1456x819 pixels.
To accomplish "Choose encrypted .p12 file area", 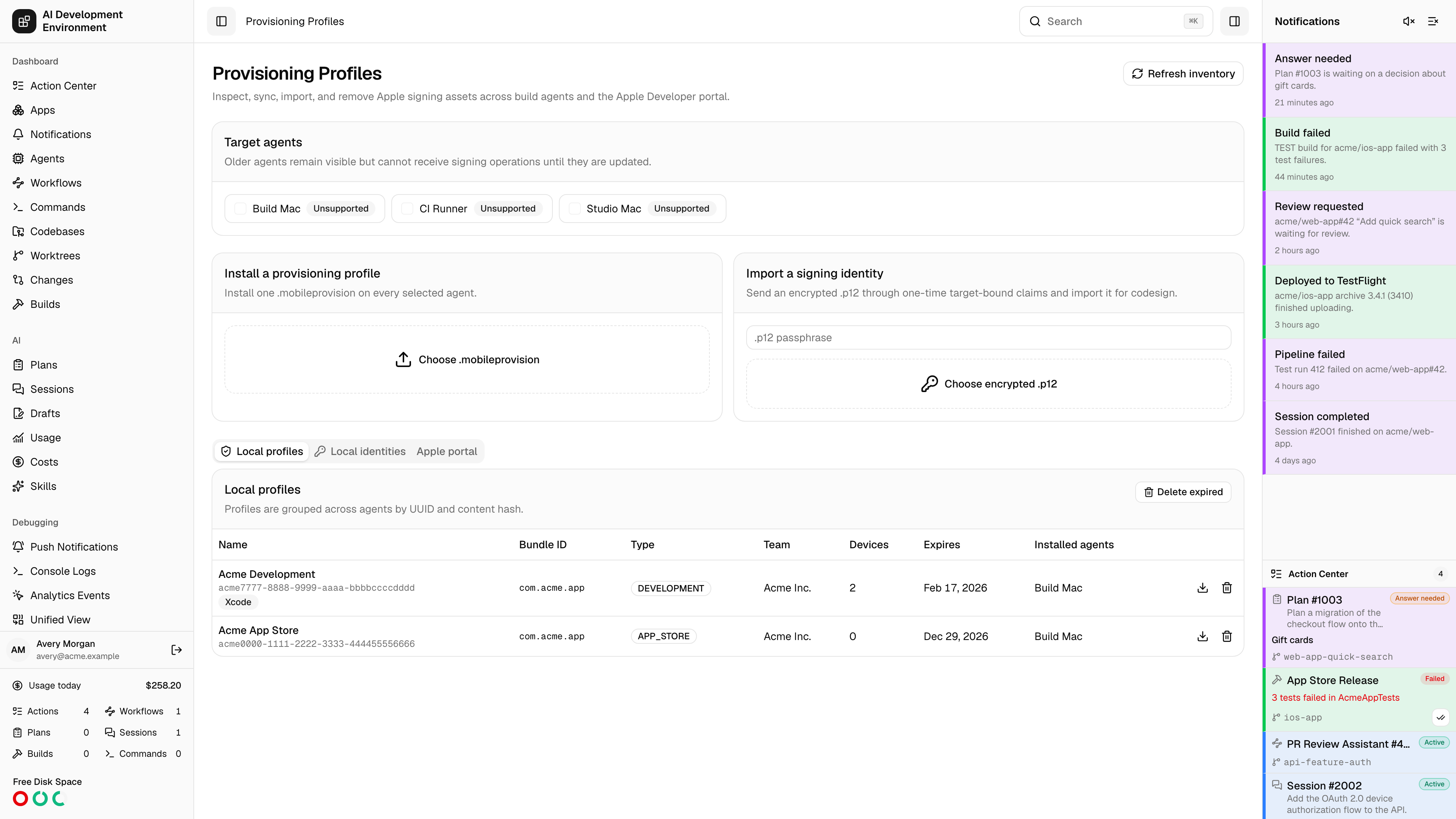I will click(988, 384).
